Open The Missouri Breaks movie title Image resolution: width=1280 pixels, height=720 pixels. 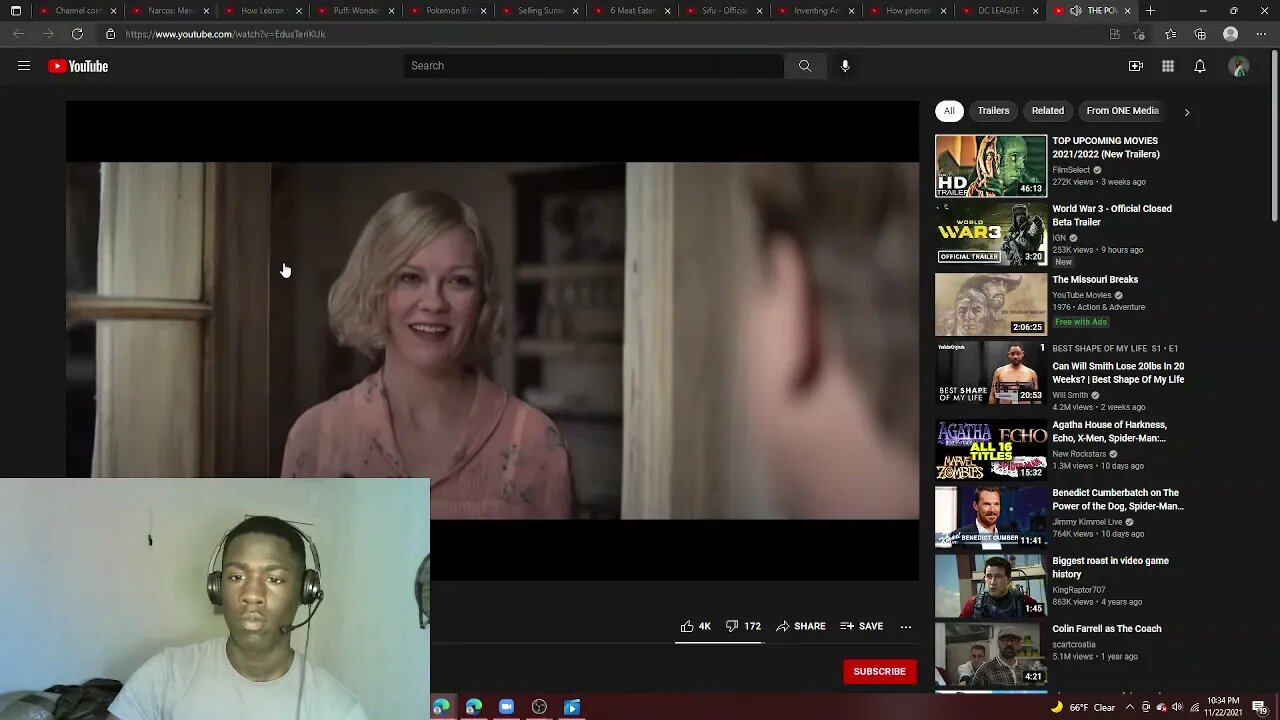click(x=1095, y=280)
